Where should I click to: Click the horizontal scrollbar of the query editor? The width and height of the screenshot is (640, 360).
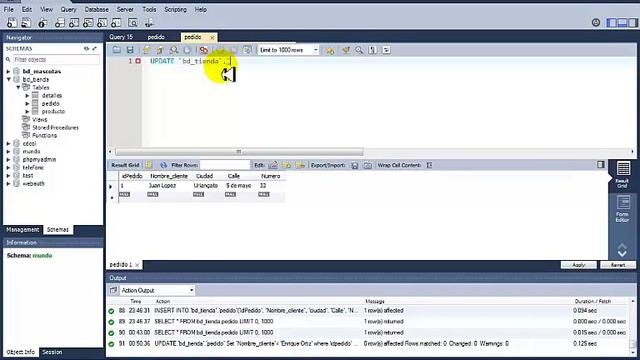click(x=239, y=151)
